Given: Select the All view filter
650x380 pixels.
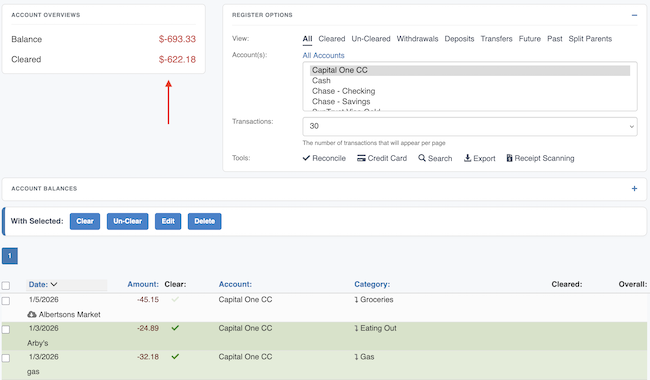Looking at the screenshot, I should pos(307,39).
